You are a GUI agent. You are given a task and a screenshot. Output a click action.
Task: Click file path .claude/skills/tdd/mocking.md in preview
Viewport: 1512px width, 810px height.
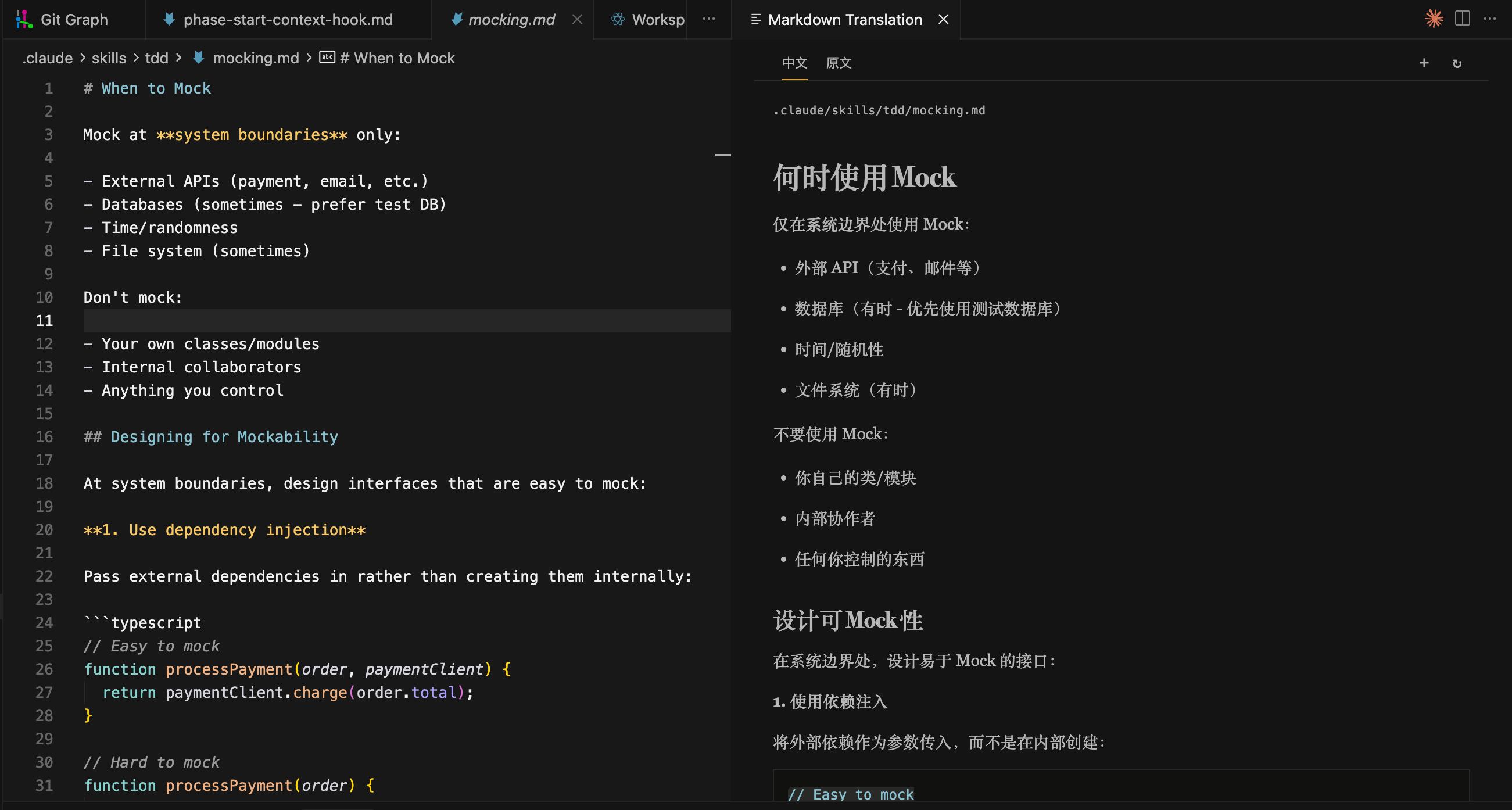point(879,110)
